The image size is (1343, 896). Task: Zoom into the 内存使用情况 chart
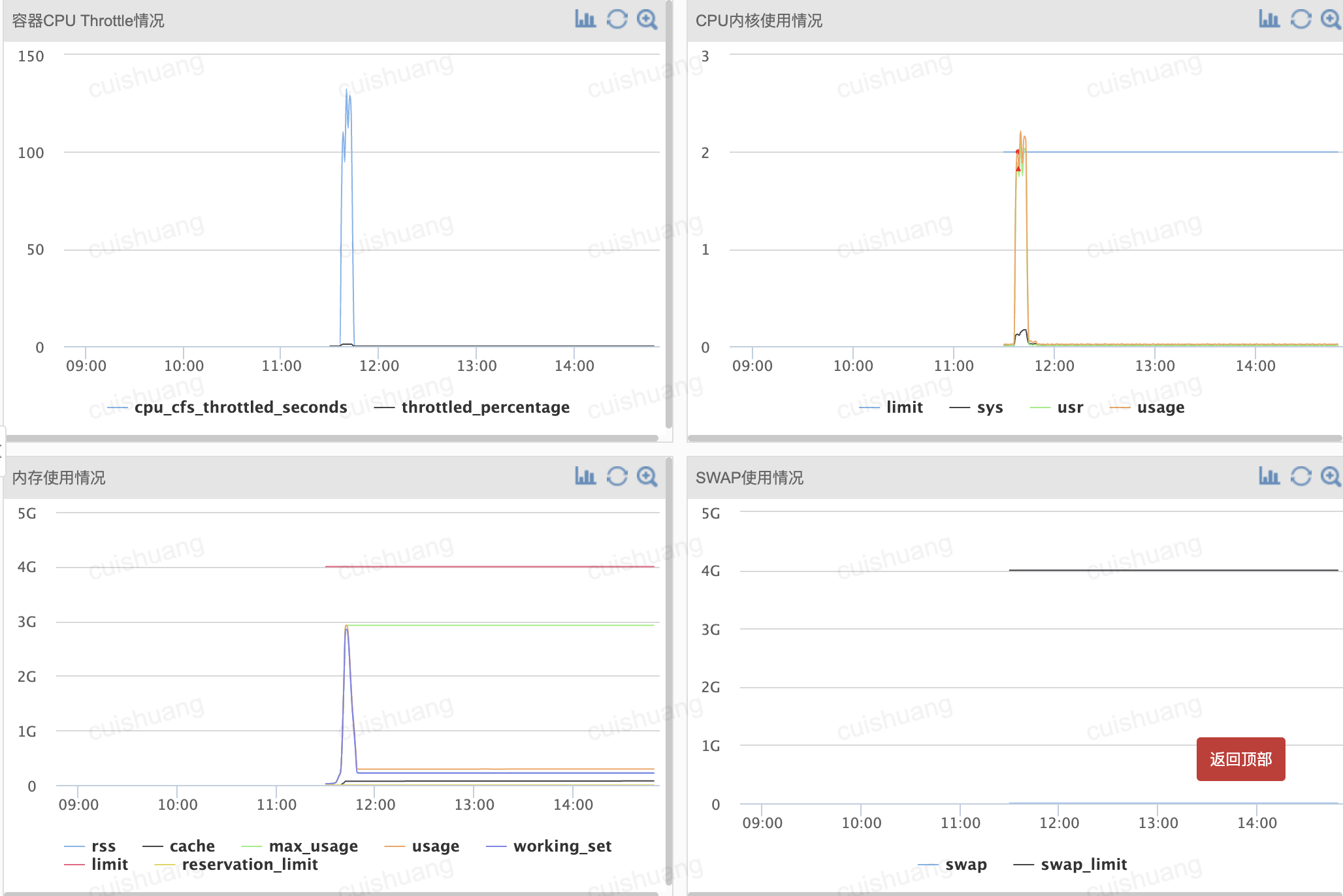(647, 477)
